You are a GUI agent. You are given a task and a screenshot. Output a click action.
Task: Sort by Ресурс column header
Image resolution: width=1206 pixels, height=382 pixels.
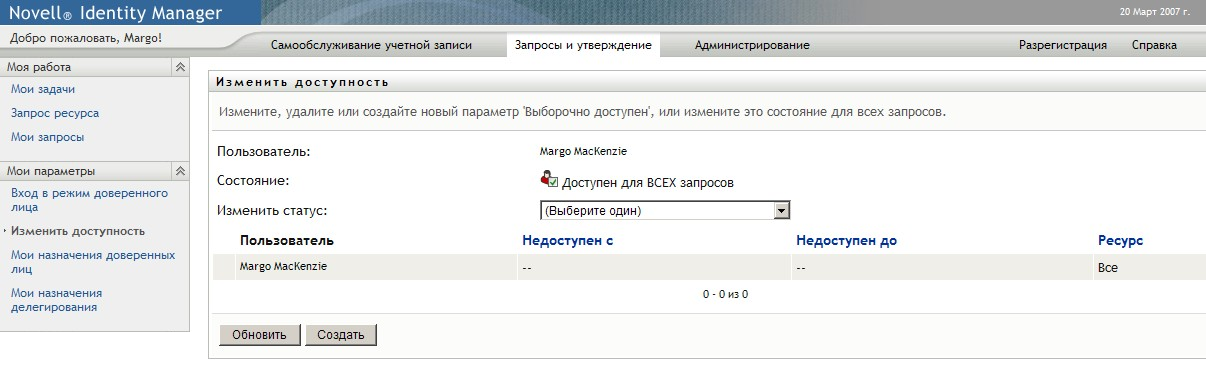point(1120,241)
